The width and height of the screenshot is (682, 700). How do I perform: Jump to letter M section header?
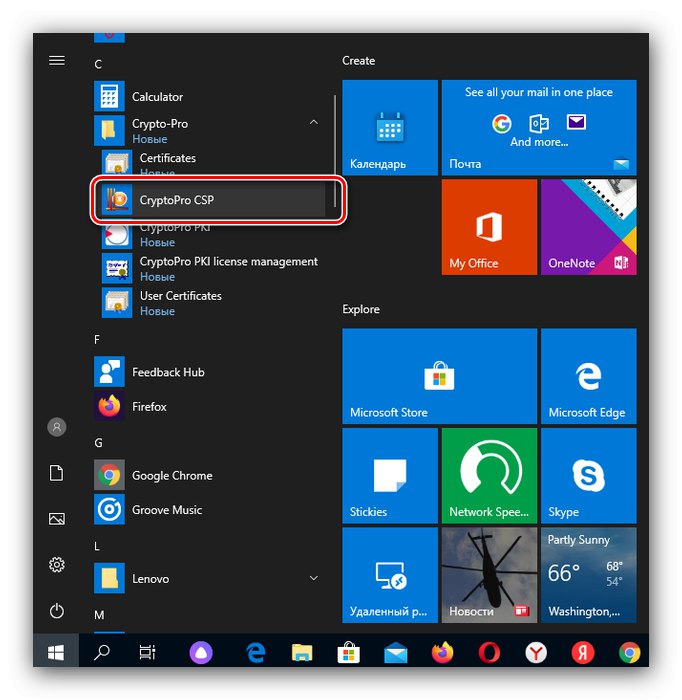[x=99, y=615]
